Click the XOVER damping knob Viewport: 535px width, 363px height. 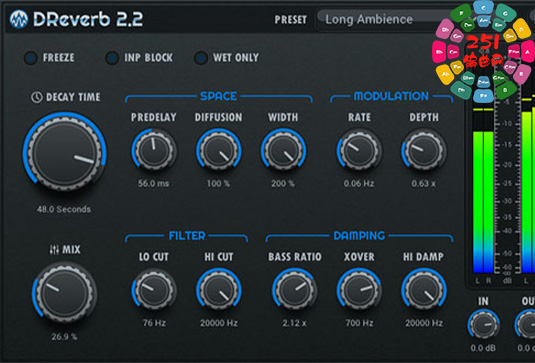tap(359, 290)
